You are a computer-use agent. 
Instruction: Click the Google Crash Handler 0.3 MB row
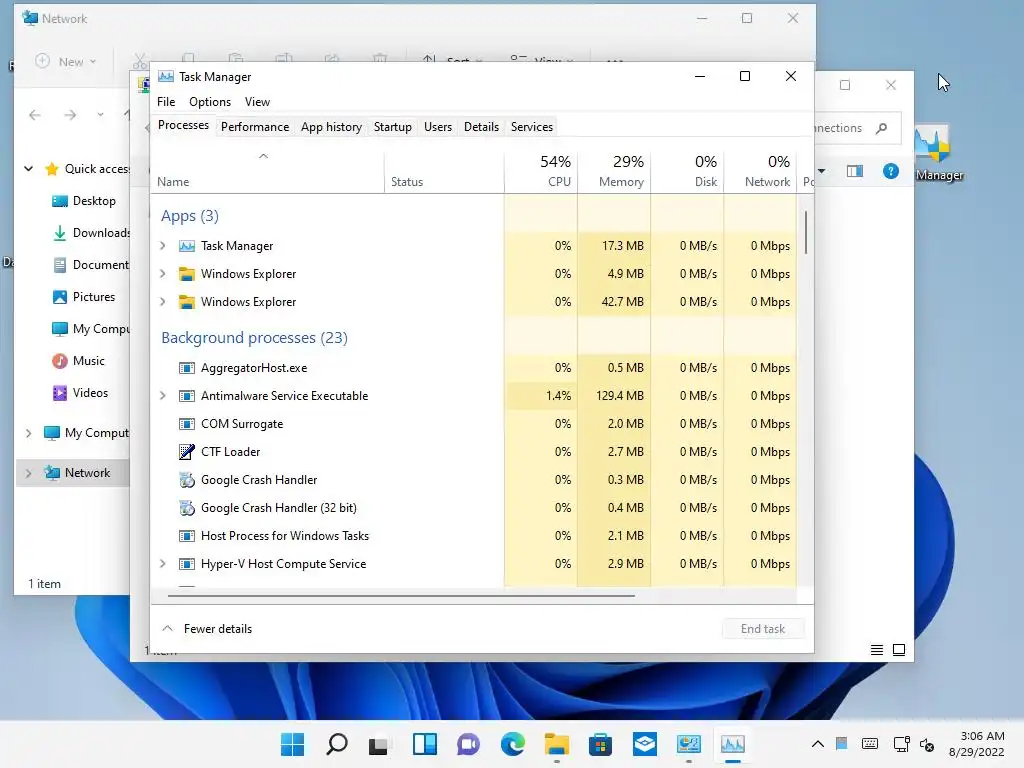[474, 480]
